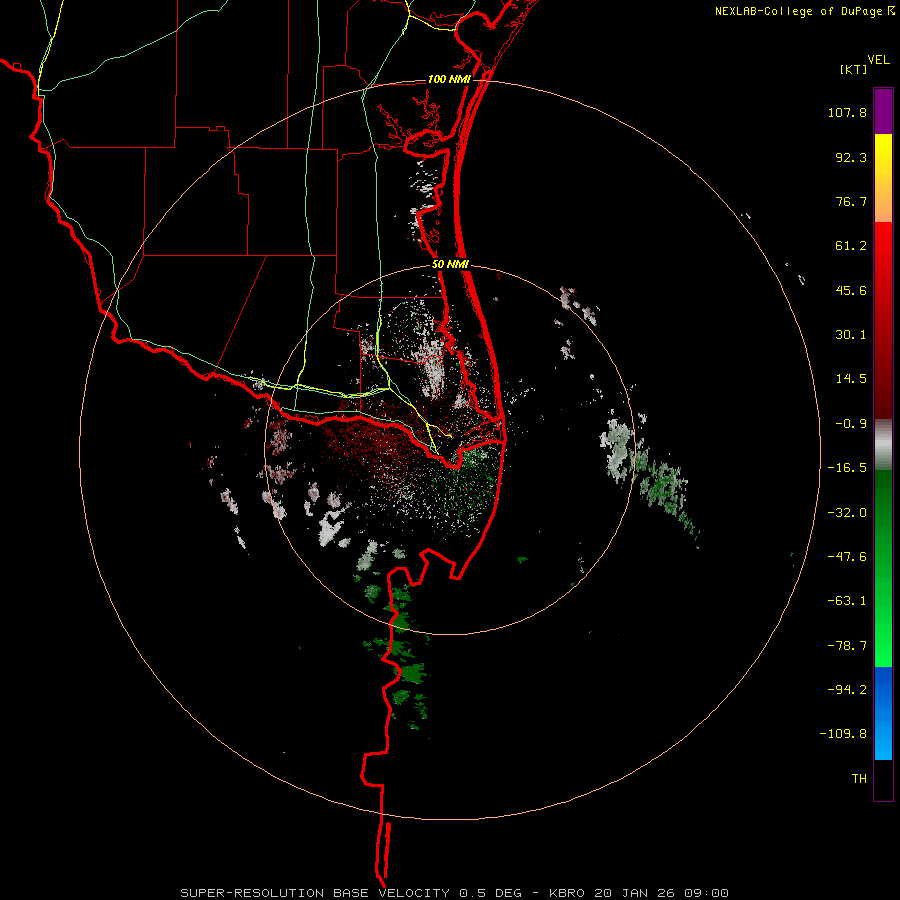Click the 100 NMI range ring label
This screenshot has width=900, height=900.
449,79
